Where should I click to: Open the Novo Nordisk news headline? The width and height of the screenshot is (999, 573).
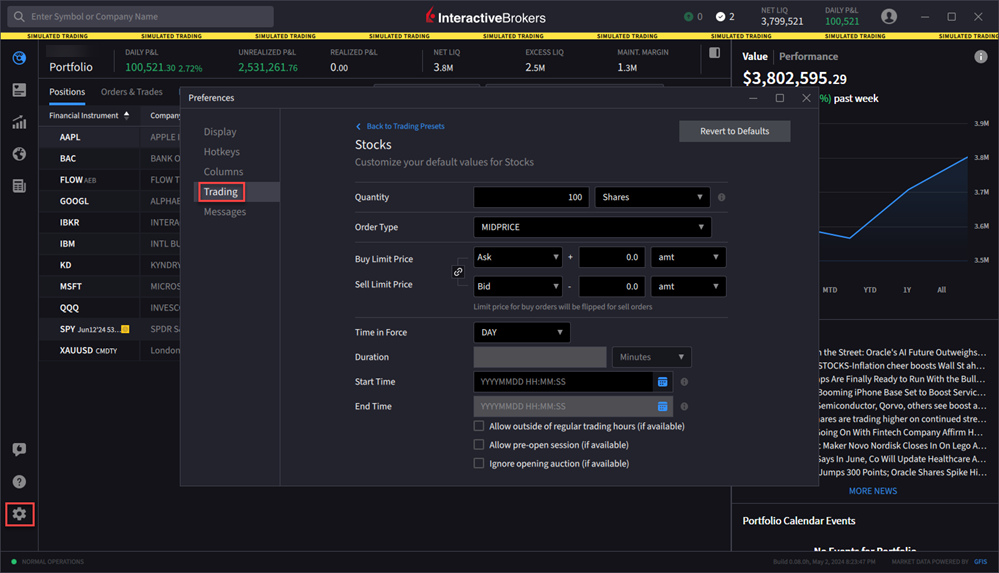pyautogui.click(x=902, y=446)
